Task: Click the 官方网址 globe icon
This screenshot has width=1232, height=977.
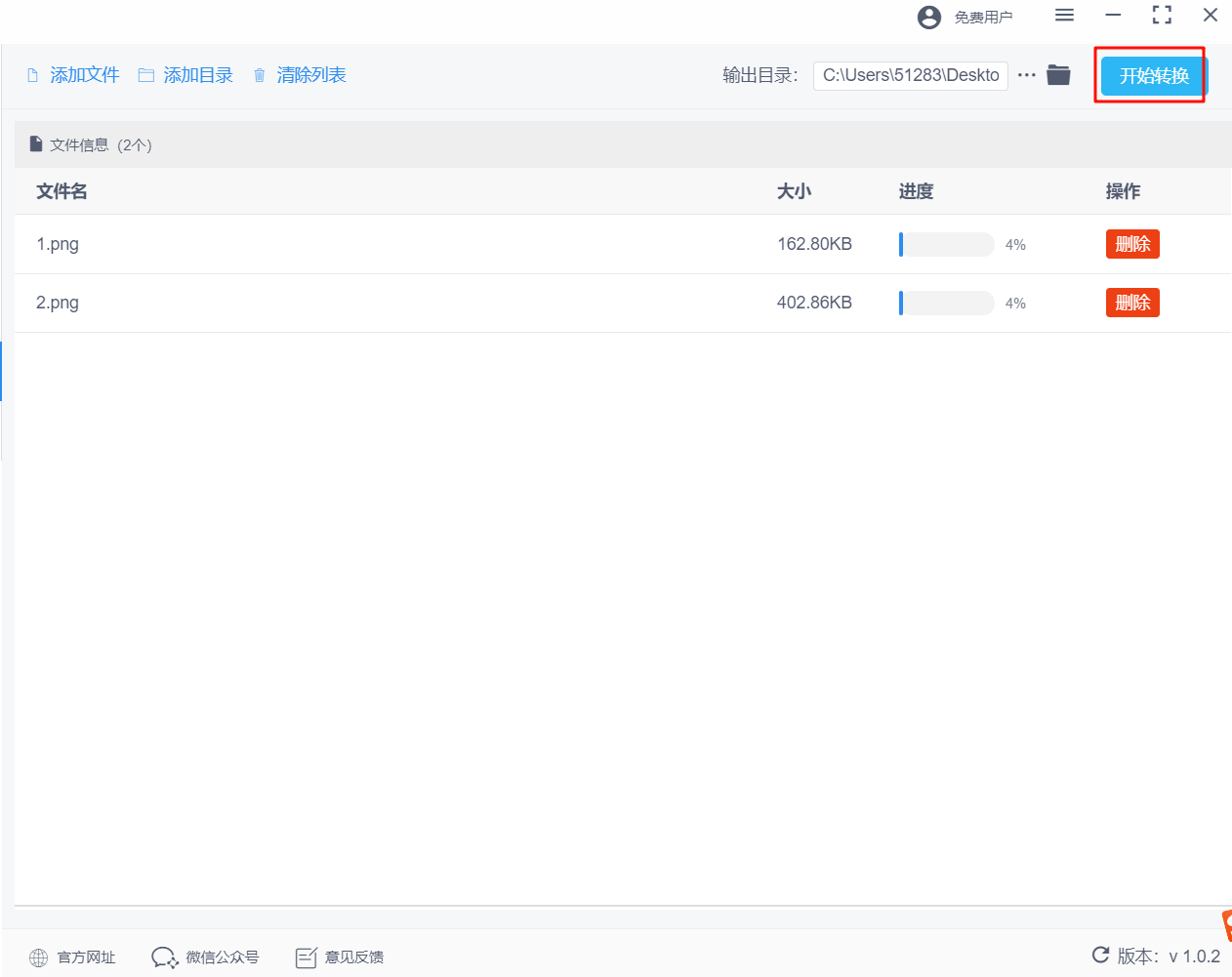Action: [x=38, y=957]
